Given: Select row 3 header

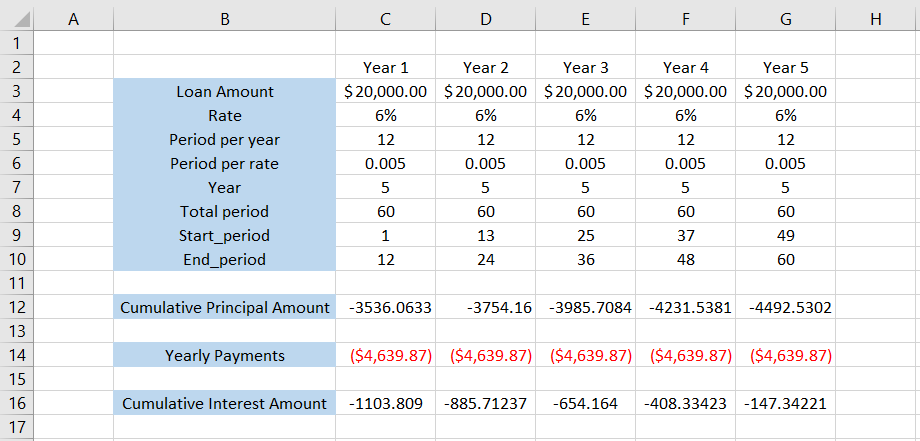Looking at the screenshot, I should (17, 92).
